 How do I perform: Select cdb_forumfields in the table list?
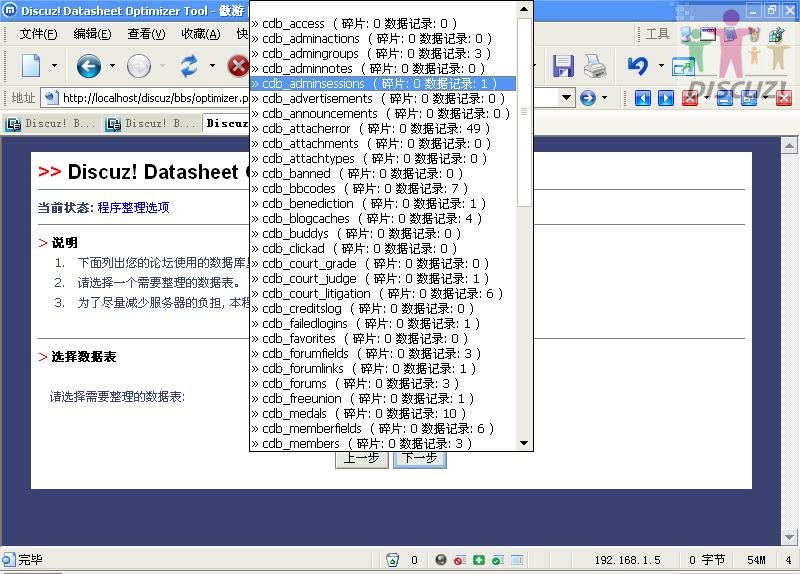[x=383, y=354]
